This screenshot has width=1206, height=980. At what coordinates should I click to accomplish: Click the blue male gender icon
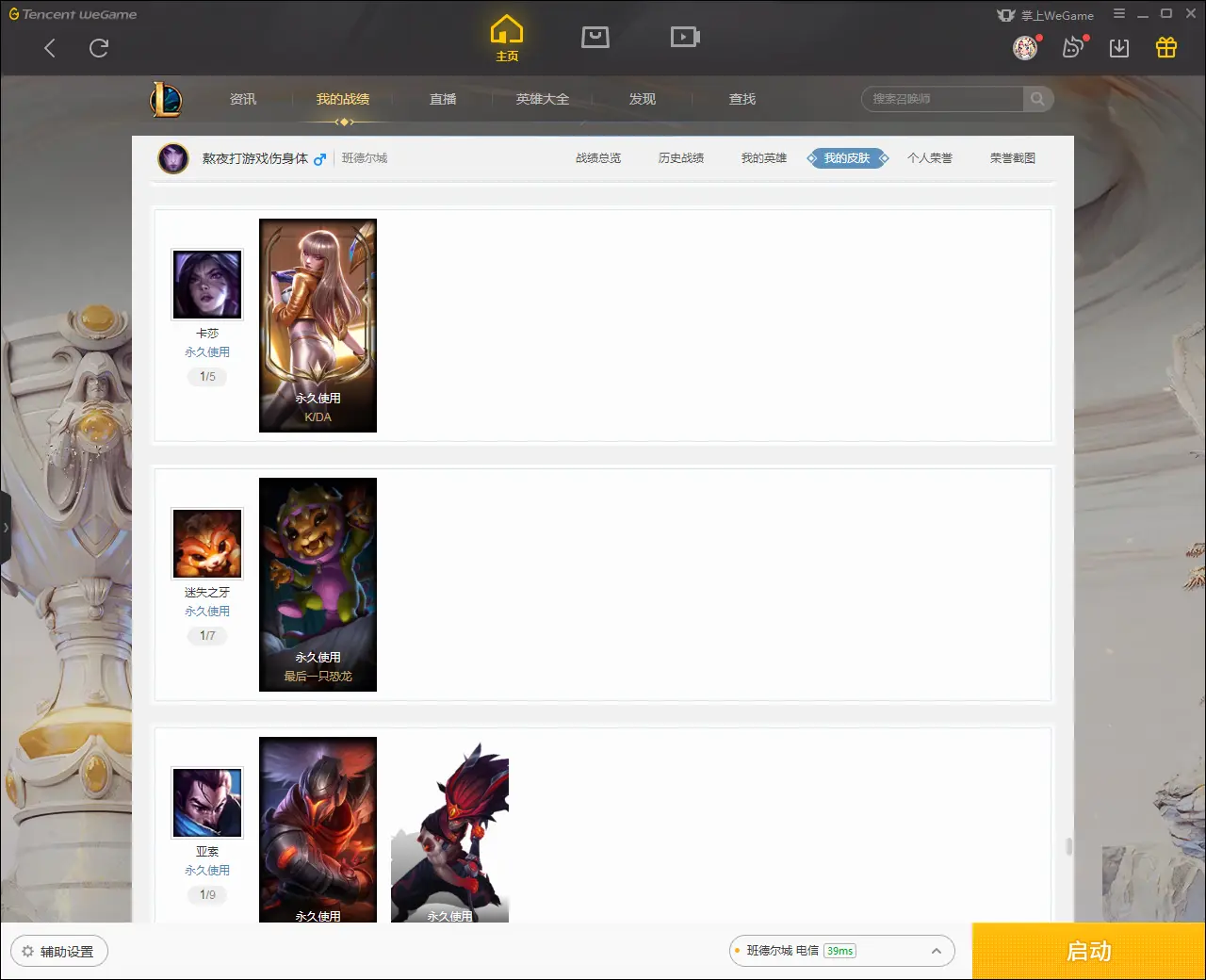pos(320,159)
